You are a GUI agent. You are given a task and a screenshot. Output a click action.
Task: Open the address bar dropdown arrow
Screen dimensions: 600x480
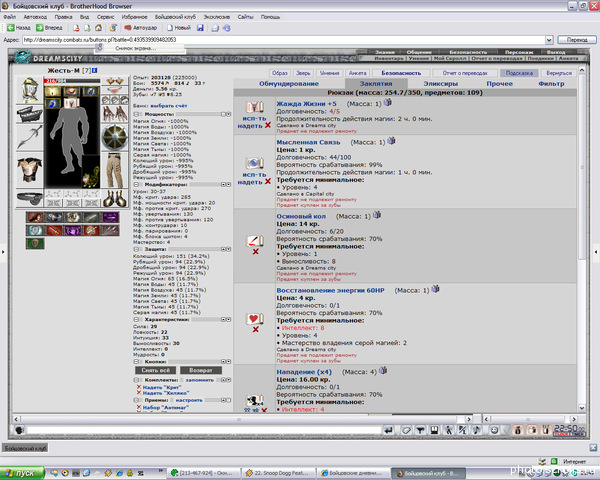549,40
